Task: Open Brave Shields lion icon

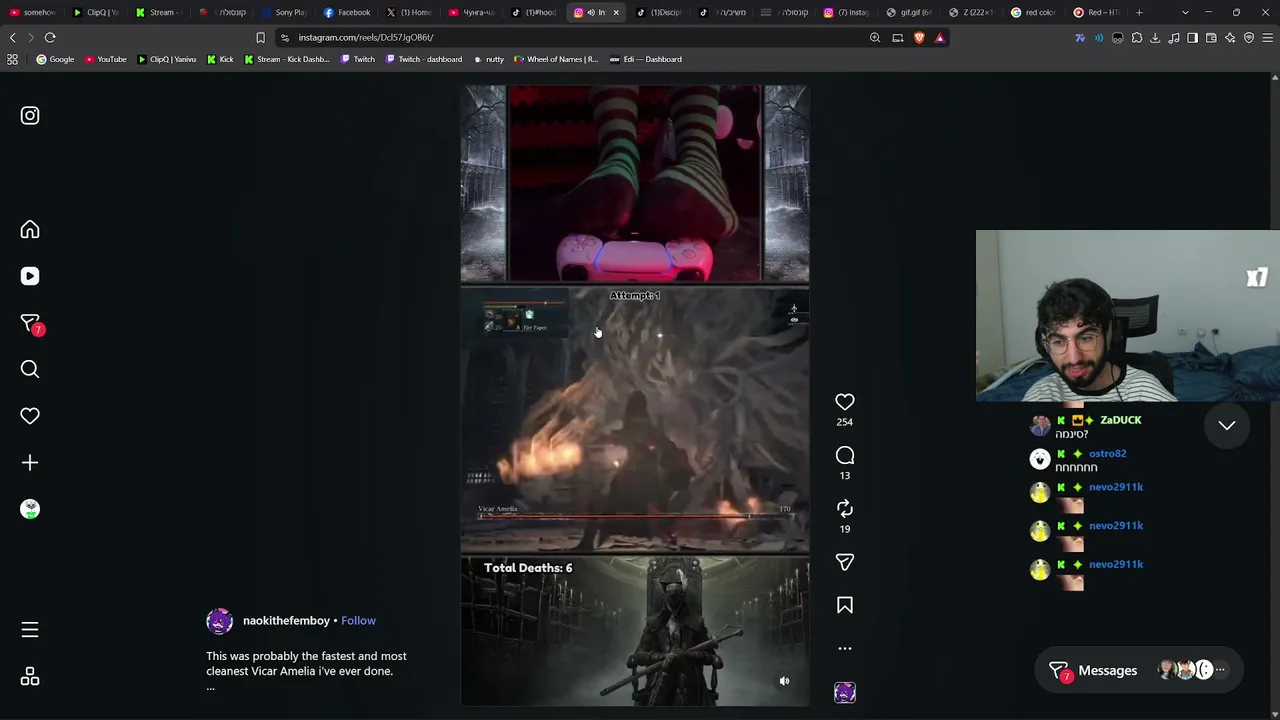Action: [919, 38]
